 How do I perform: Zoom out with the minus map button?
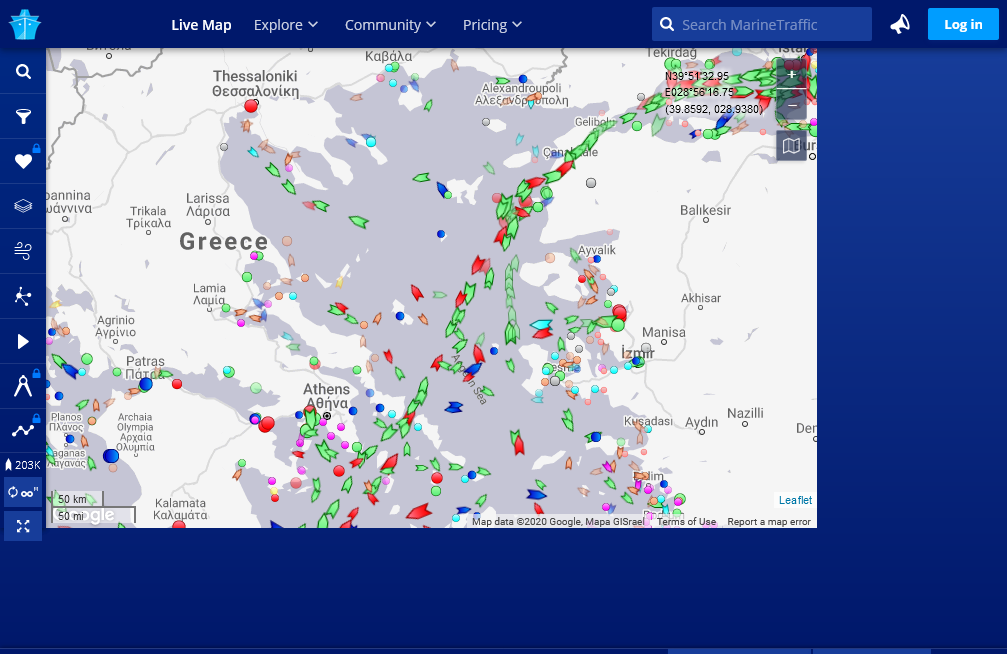tap(791, 105)
